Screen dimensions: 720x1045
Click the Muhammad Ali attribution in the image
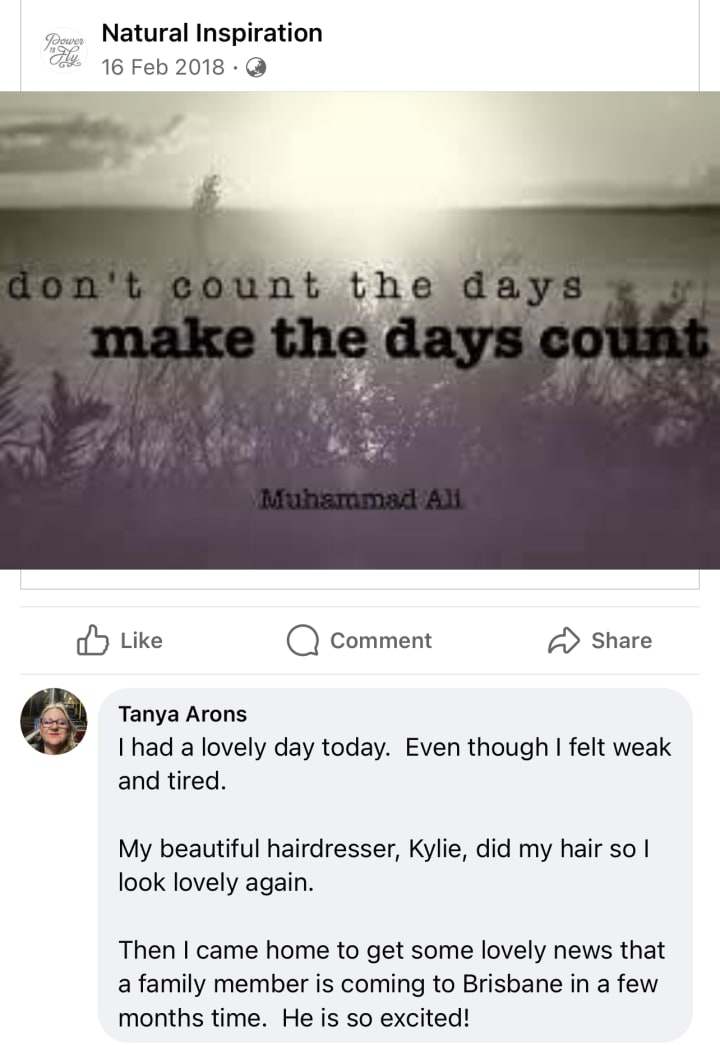pos(361,499)
